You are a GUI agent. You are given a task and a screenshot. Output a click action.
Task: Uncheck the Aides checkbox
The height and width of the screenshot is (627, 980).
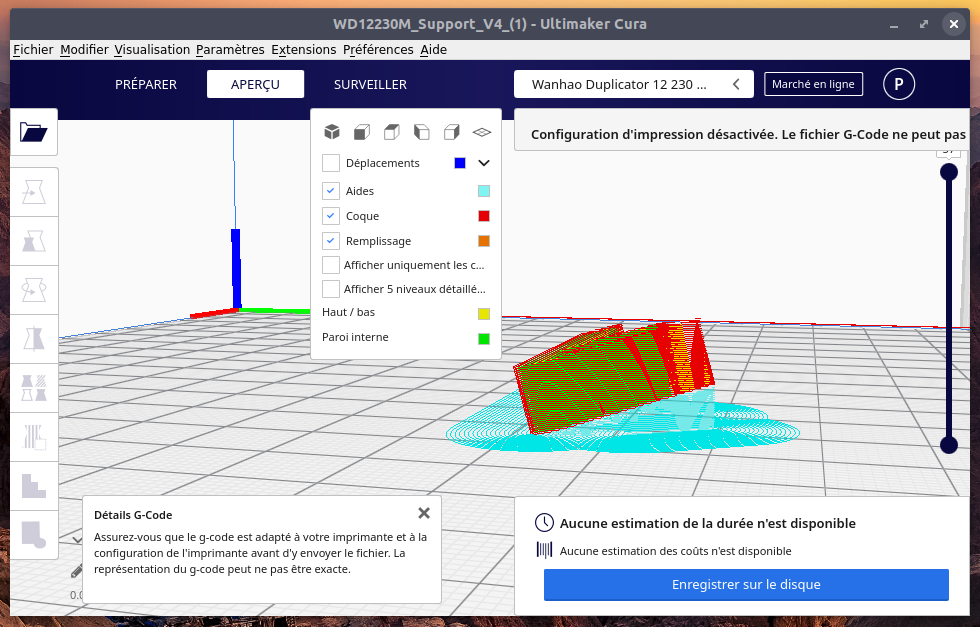[331, 191]
